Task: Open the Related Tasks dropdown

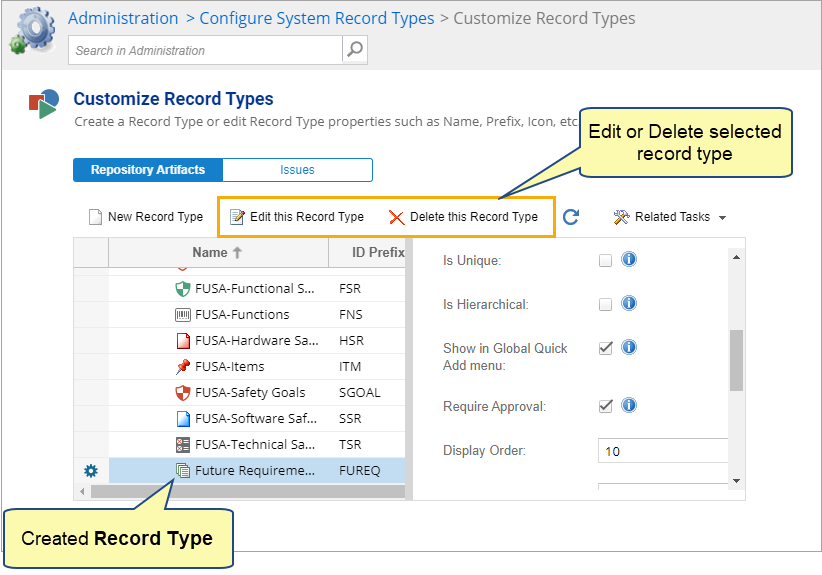Action: point(669,217)
